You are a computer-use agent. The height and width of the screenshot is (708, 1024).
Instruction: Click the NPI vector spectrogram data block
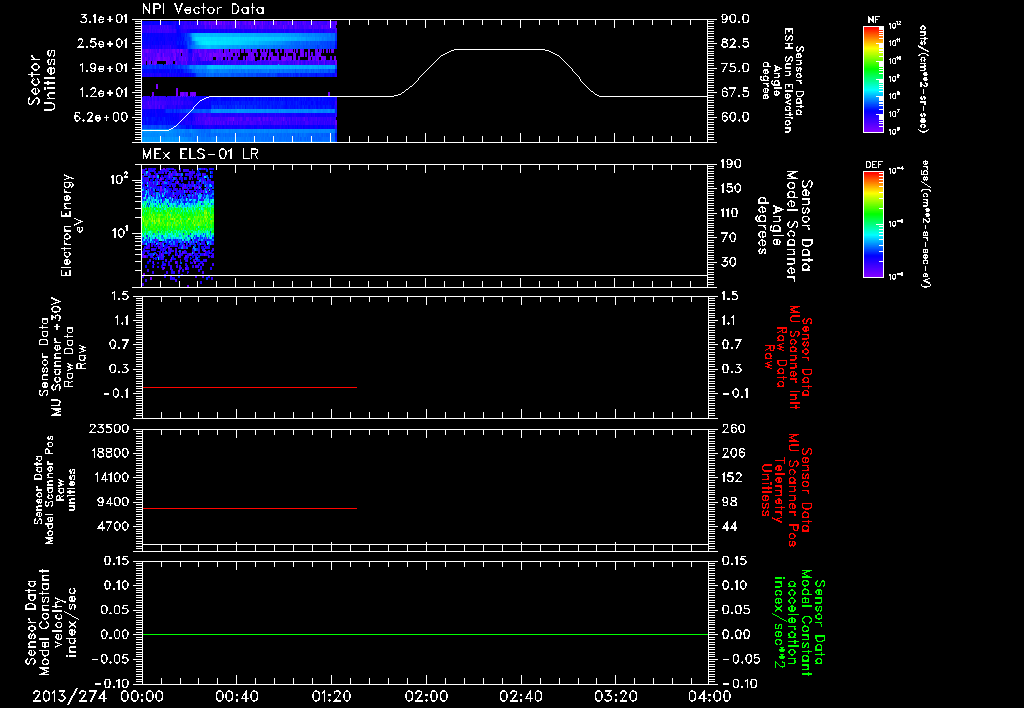[x=239, y=80]
